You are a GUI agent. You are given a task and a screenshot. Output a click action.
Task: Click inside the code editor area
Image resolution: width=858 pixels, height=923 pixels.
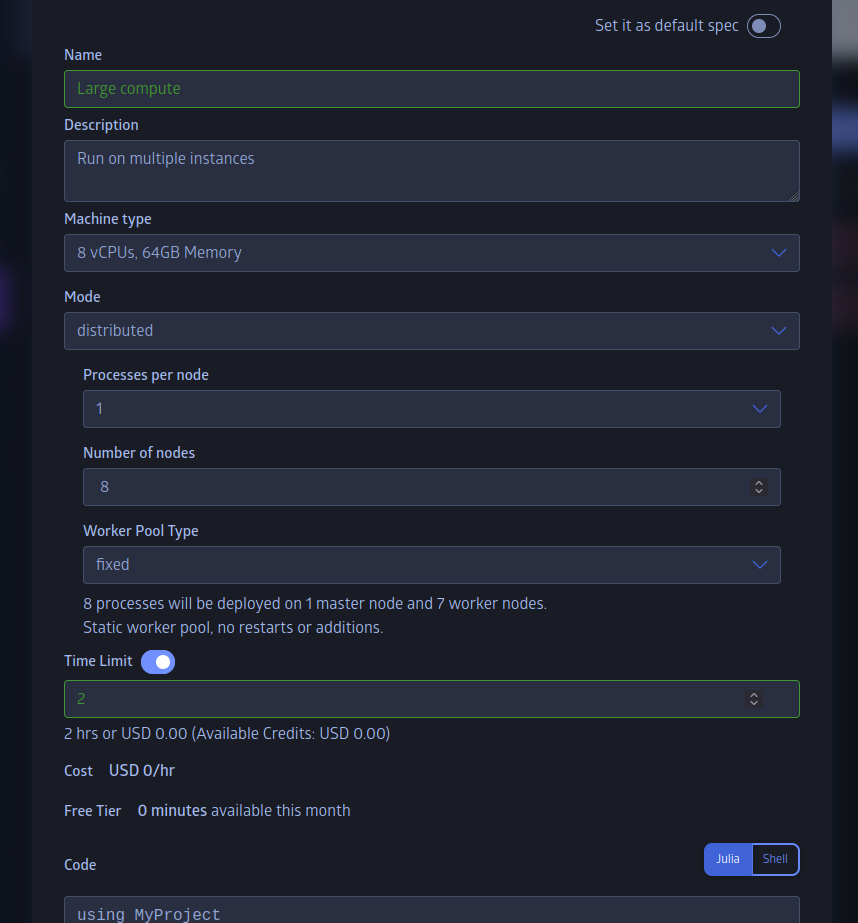tap(431, 911)
